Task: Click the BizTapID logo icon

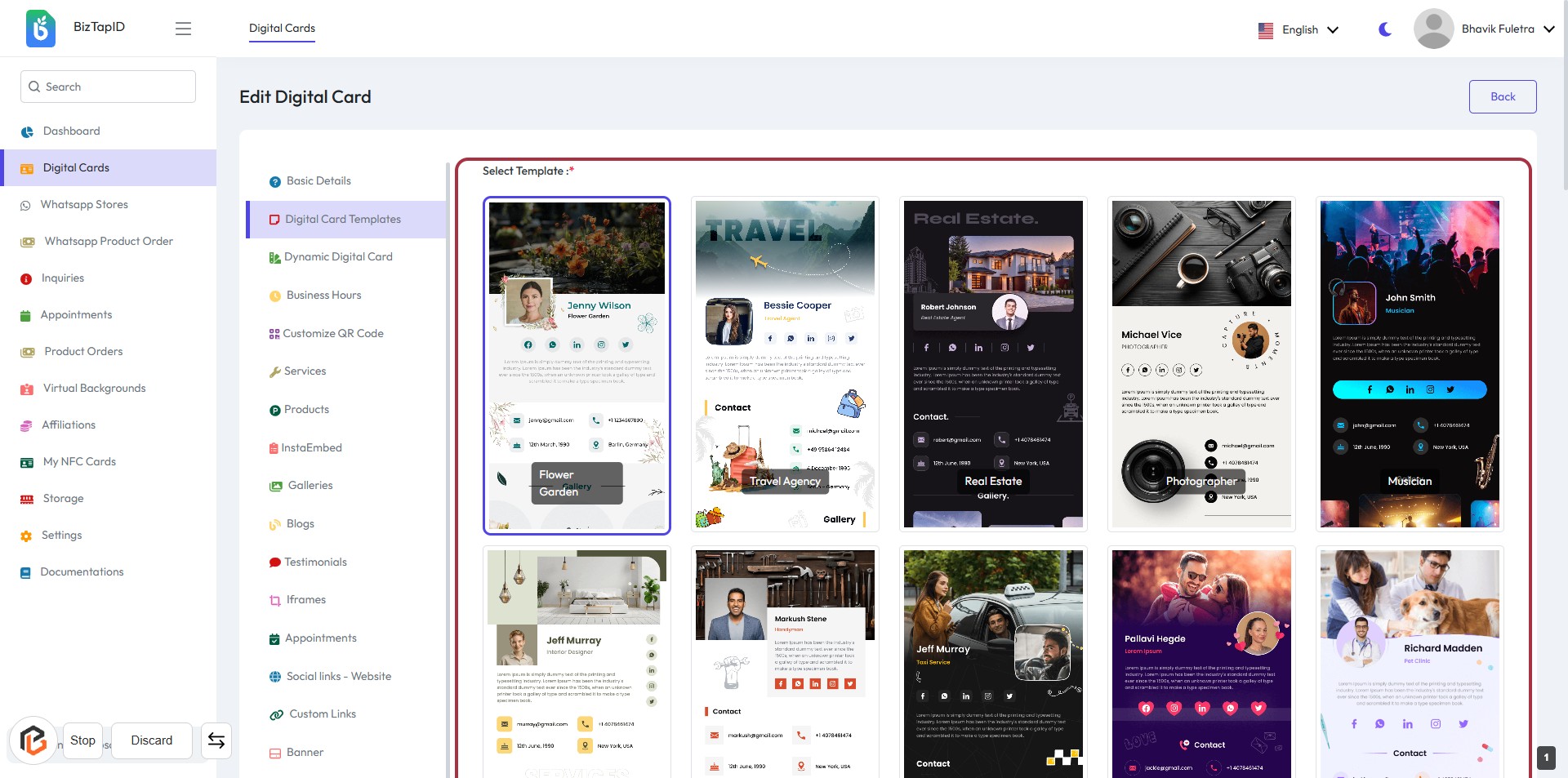Action: point(41,29)
